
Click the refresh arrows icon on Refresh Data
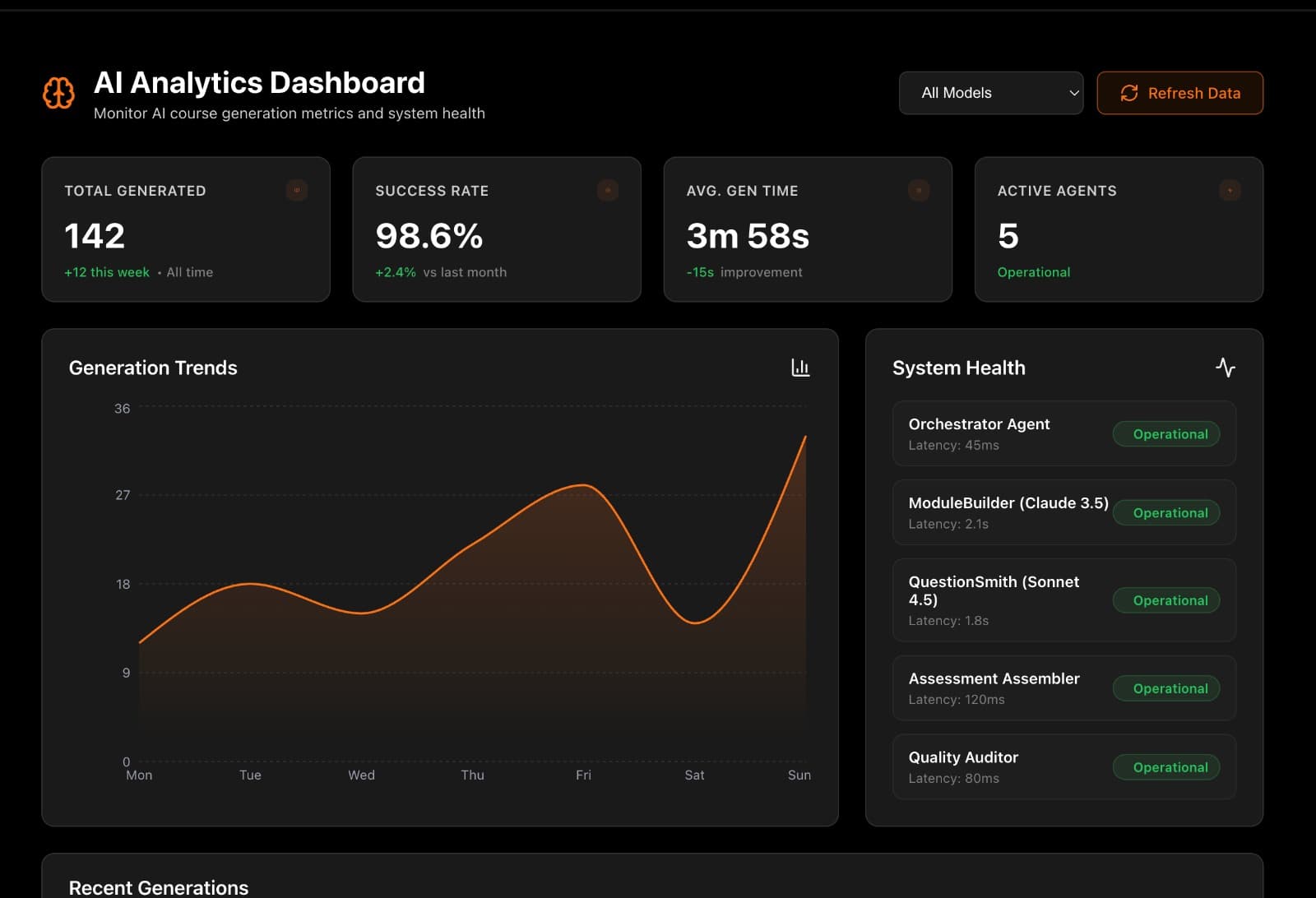pyautogui.click(x=1129, y=93)
